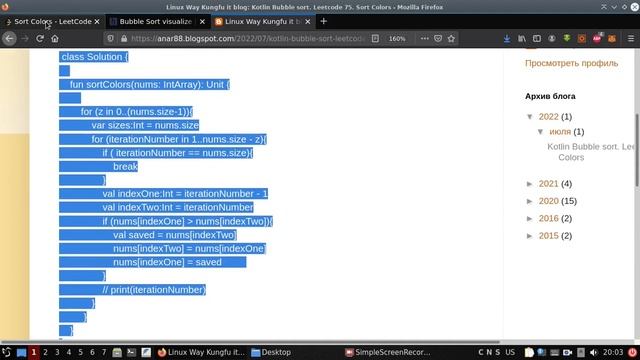Open the 2021 archive link
Viewport: 640px width, 360px height.
548,184
